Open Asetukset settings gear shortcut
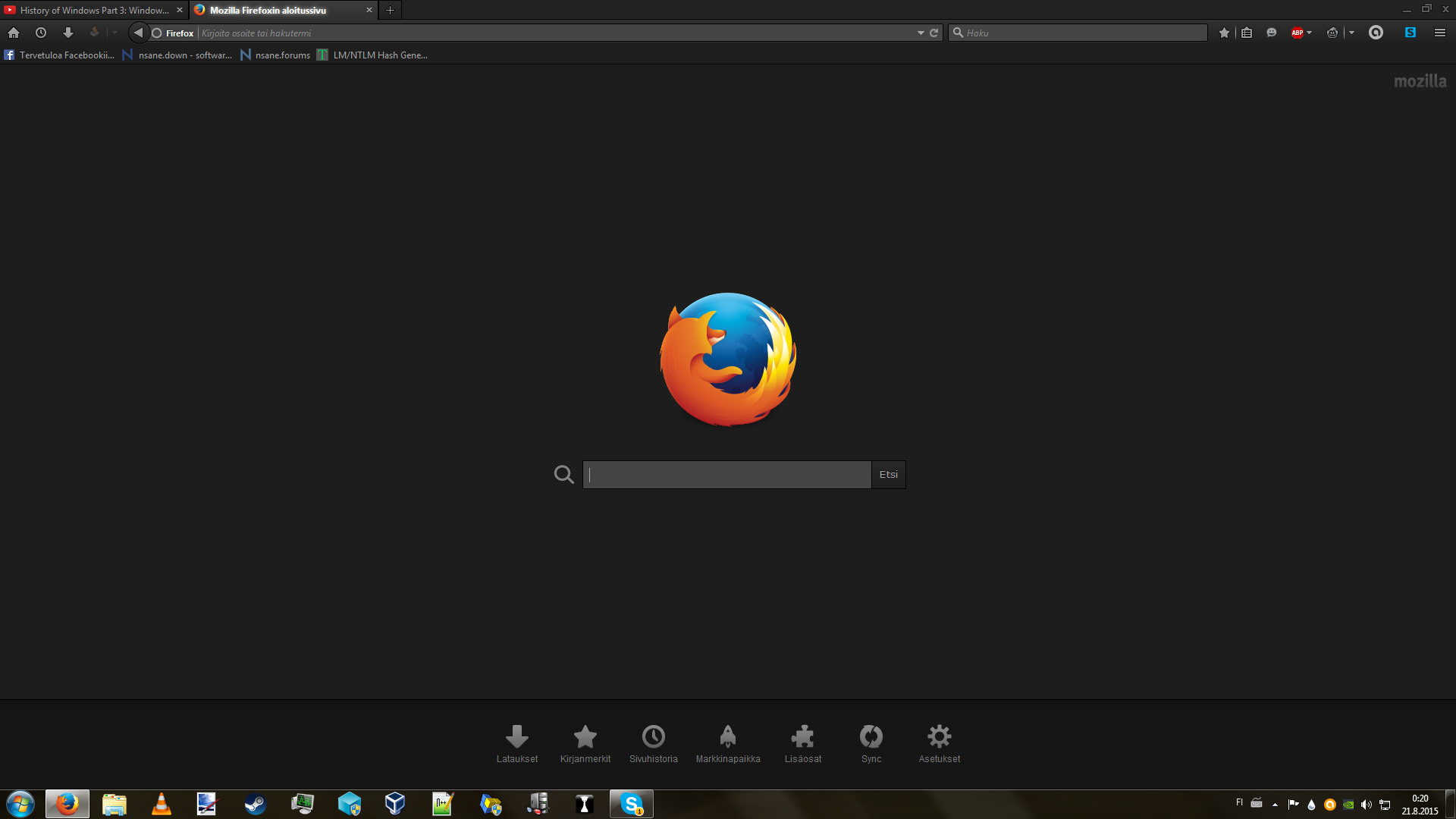 [940, 743]
